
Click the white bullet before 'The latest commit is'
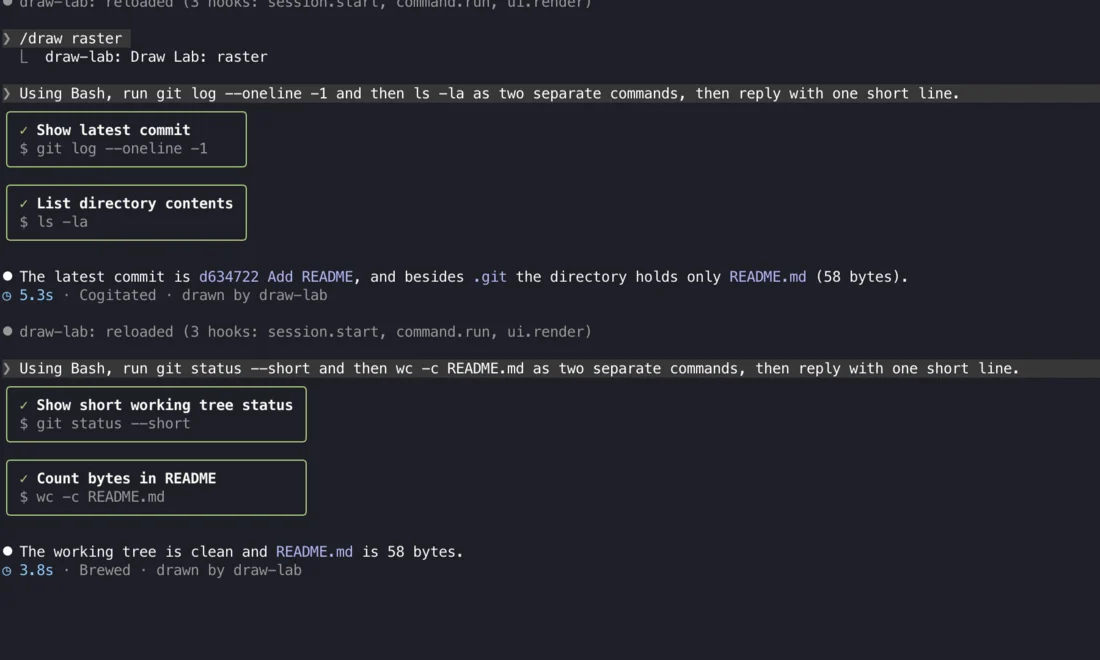[8, 276]
